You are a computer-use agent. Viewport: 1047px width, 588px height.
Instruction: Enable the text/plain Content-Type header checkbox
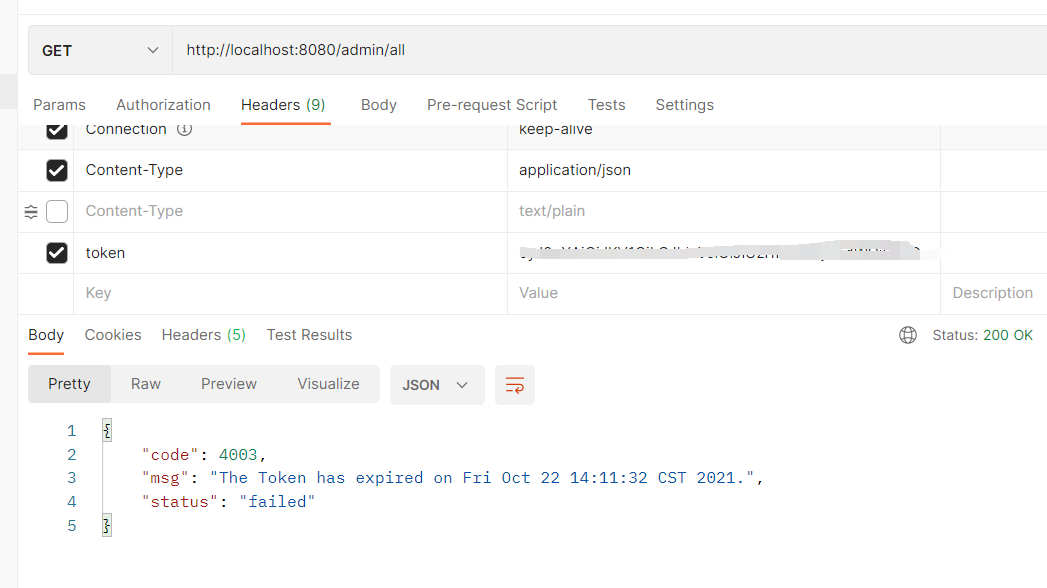[57, 211]
